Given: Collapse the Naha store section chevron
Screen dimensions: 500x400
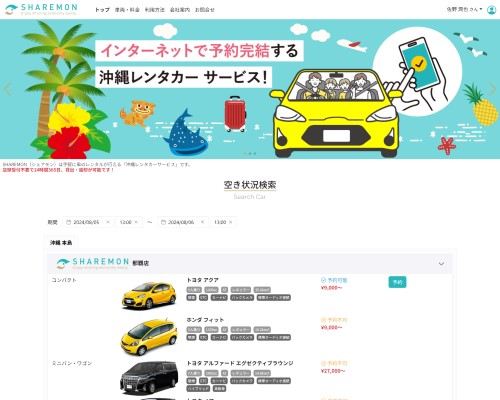Looking at the screenshot, I should pyautogui.click(x=441, y=264).
